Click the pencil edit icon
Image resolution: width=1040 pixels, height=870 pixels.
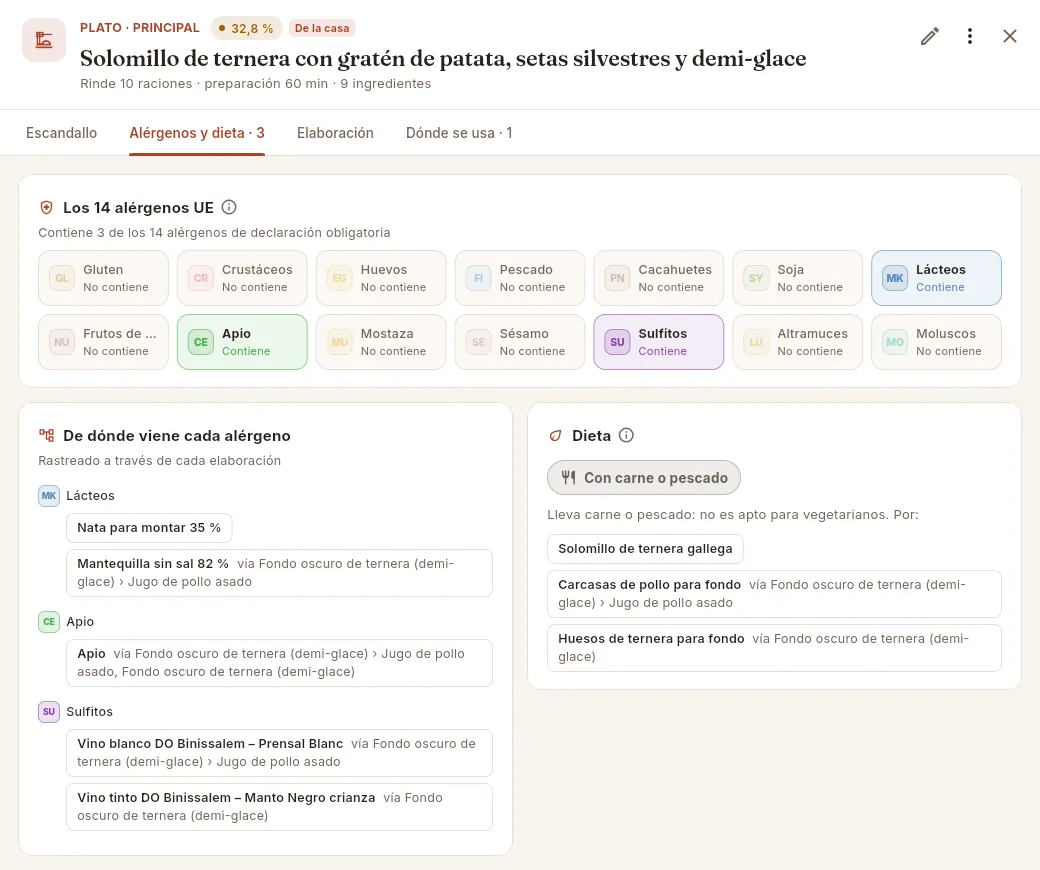[x=930, y=36]
